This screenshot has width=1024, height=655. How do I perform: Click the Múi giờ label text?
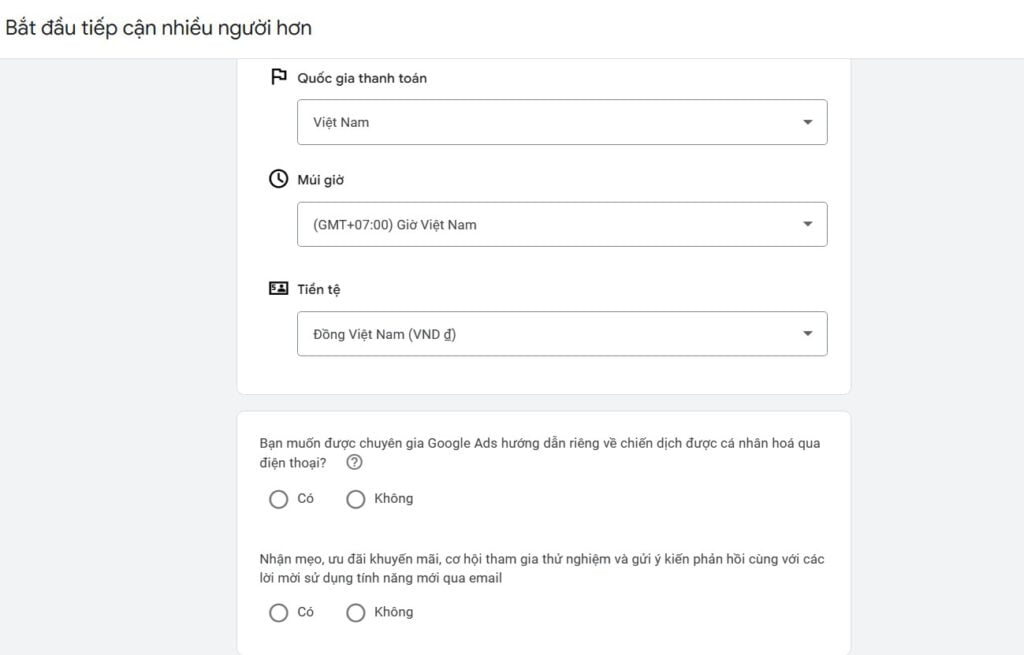pyautogui.click(x=321, y=180)
